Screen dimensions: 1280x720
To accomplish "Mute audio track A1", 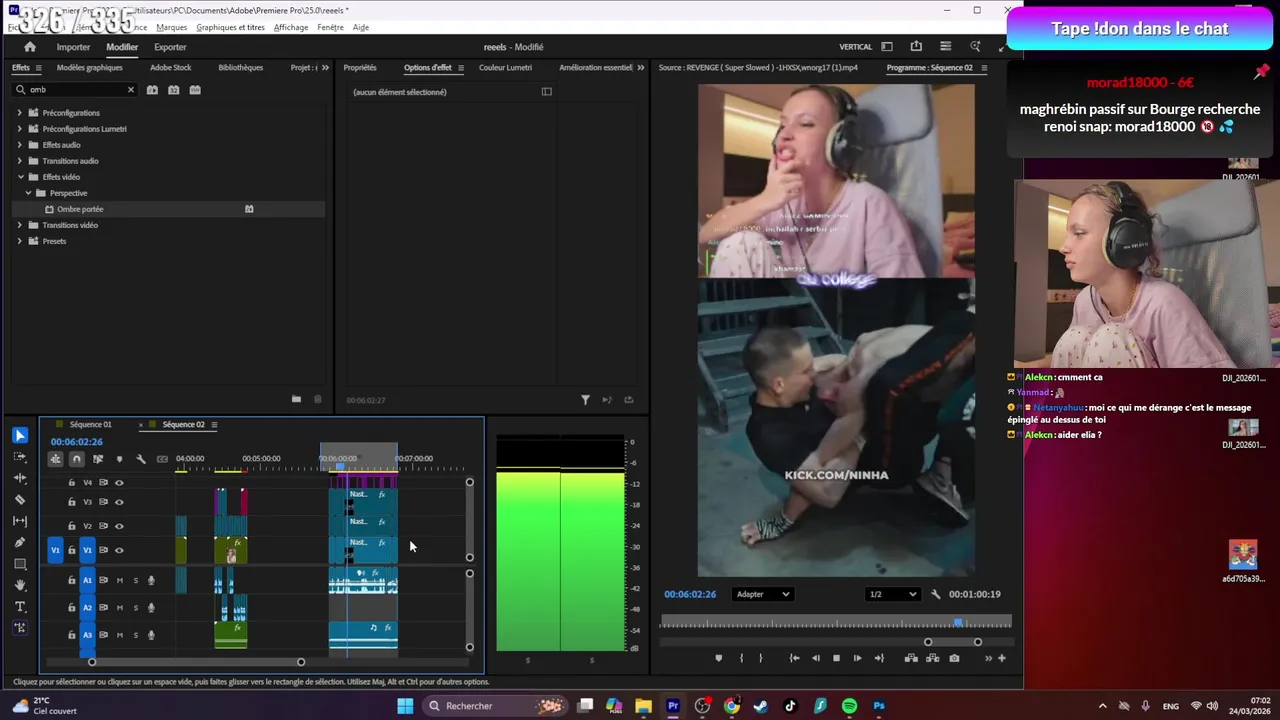I will point(120,580).
